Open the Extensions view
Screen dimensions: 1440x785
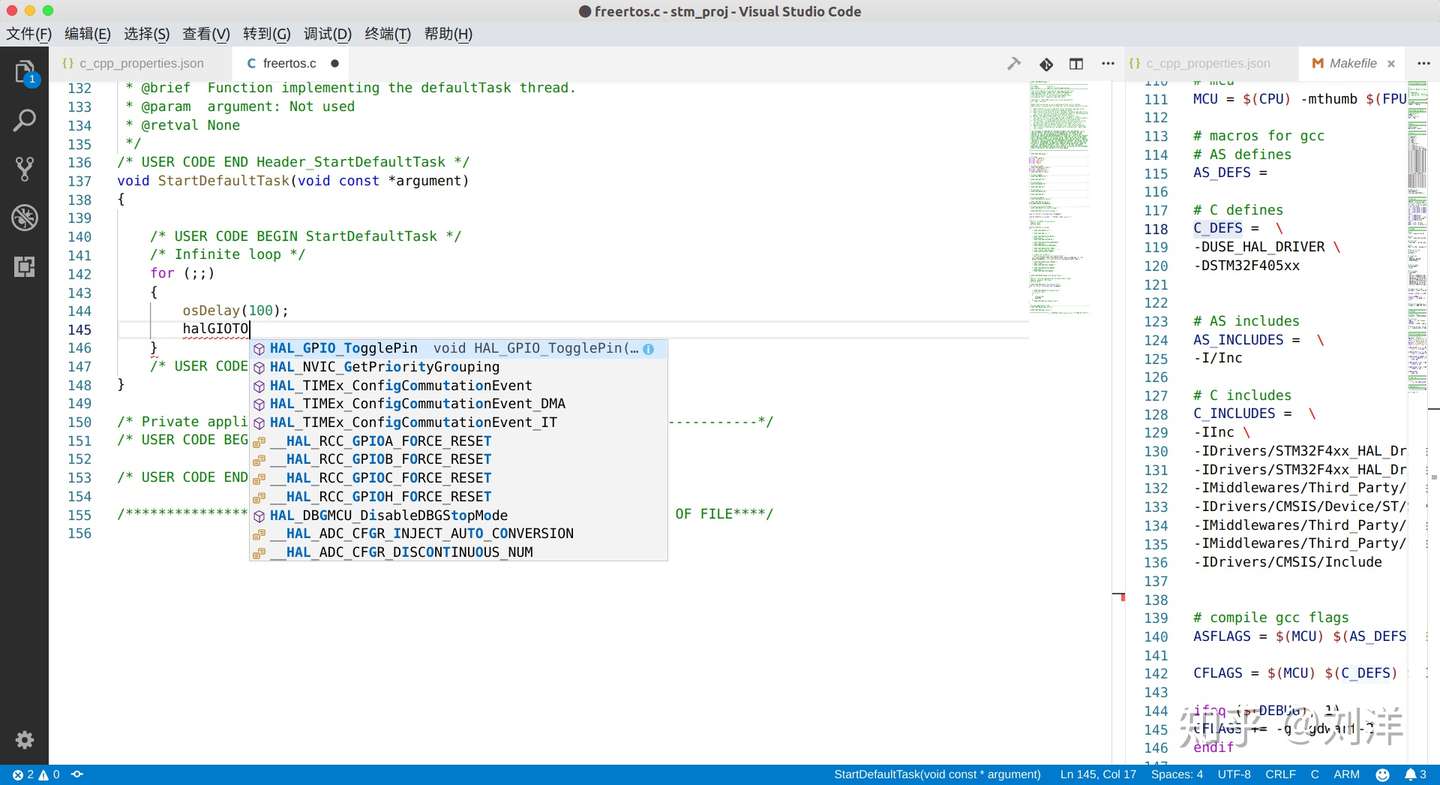coord(24,266)
